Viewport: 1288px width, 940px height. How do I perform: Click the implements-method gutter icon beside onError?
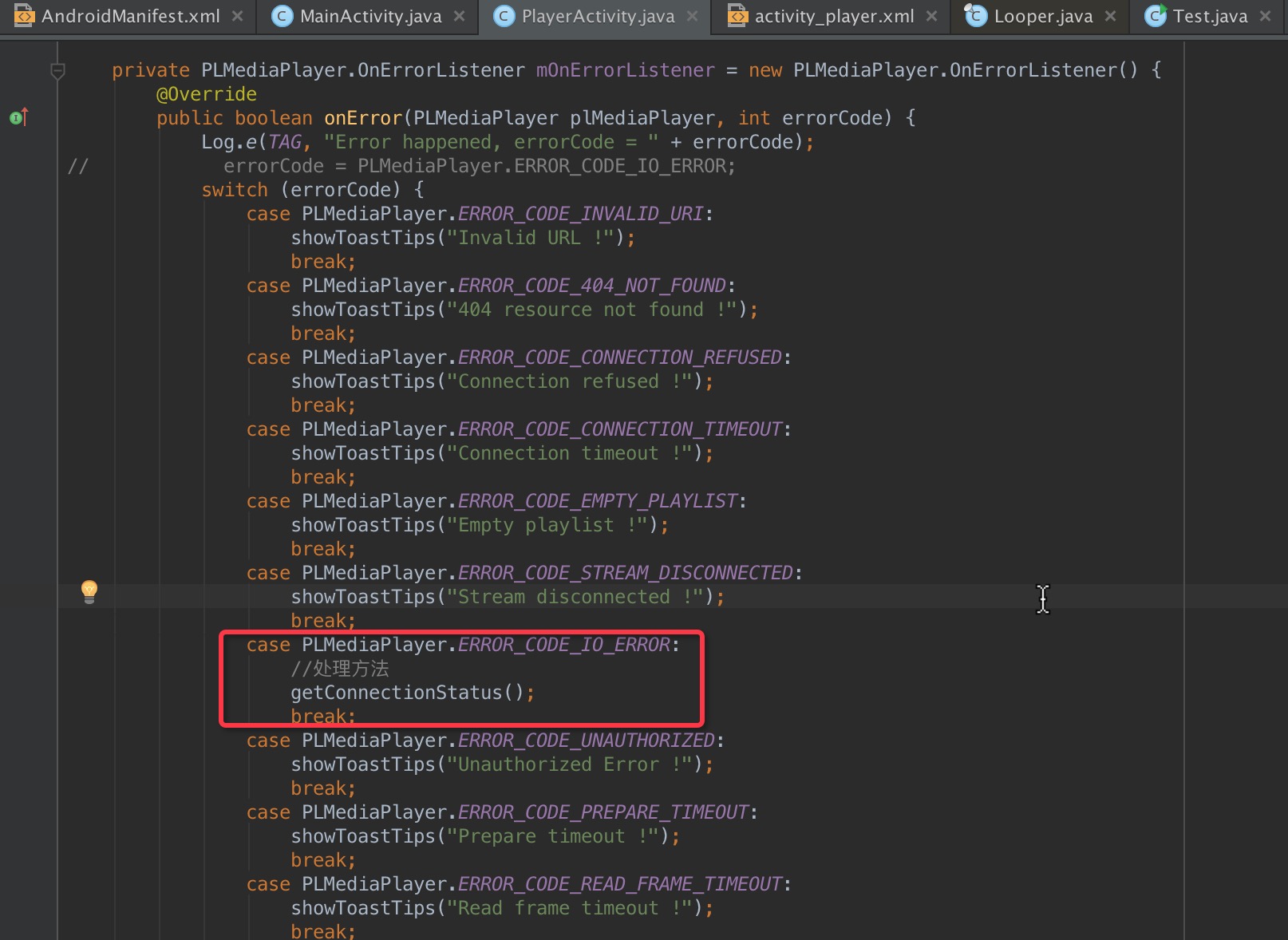click(x=19, y=117)
